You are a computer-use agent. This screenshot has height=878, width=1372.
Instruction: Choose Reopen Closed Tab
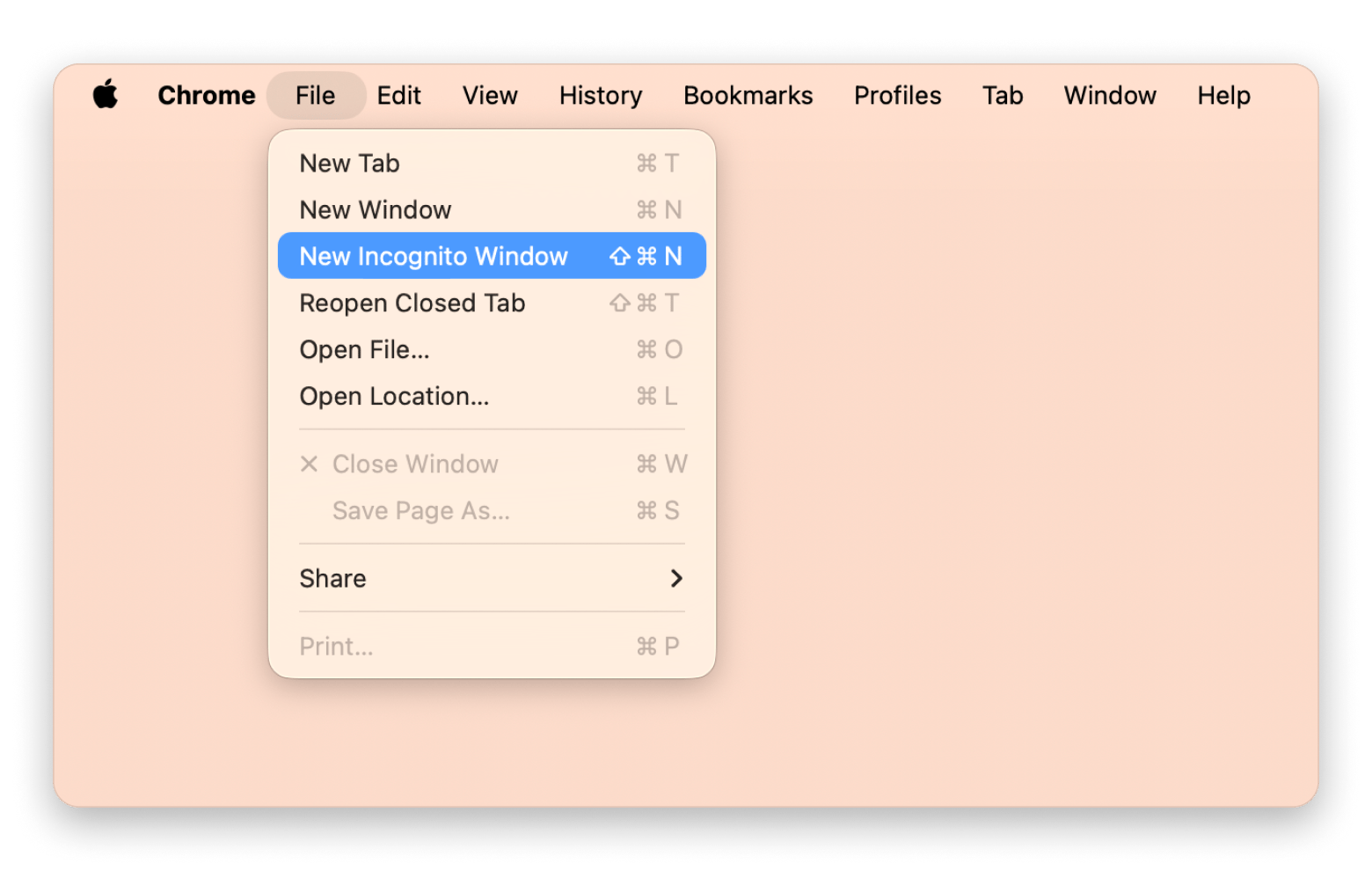coord(412,304)
